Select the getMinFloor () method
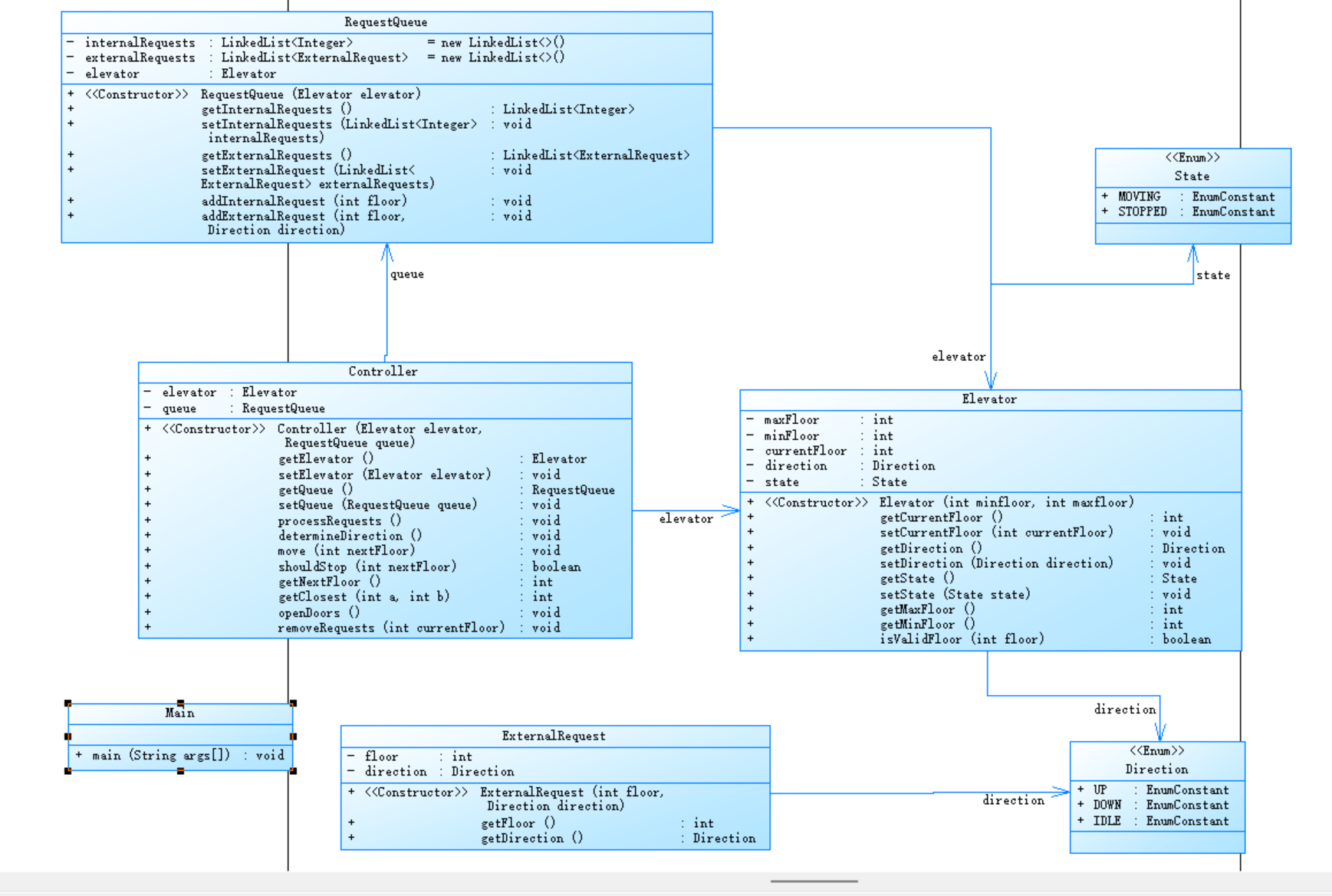This screenshot has width=1332, height=896. point(965,625)
